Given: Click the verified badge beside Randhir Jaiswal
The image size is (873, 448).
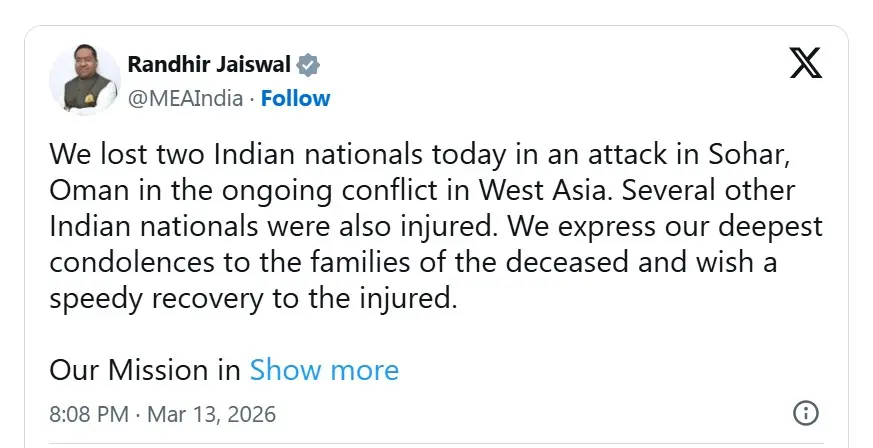Looking at the screenshot, I should coord(309,66).
